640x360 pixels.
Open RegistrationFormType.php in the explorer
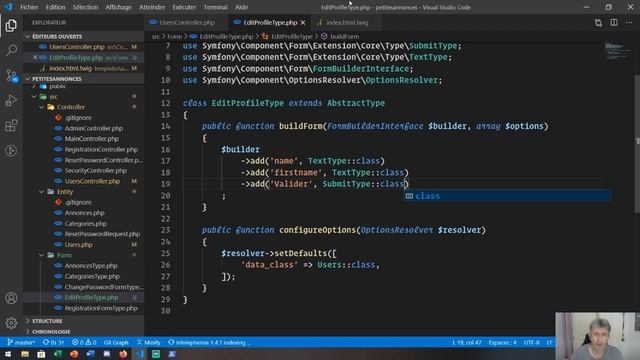[101, 308]
